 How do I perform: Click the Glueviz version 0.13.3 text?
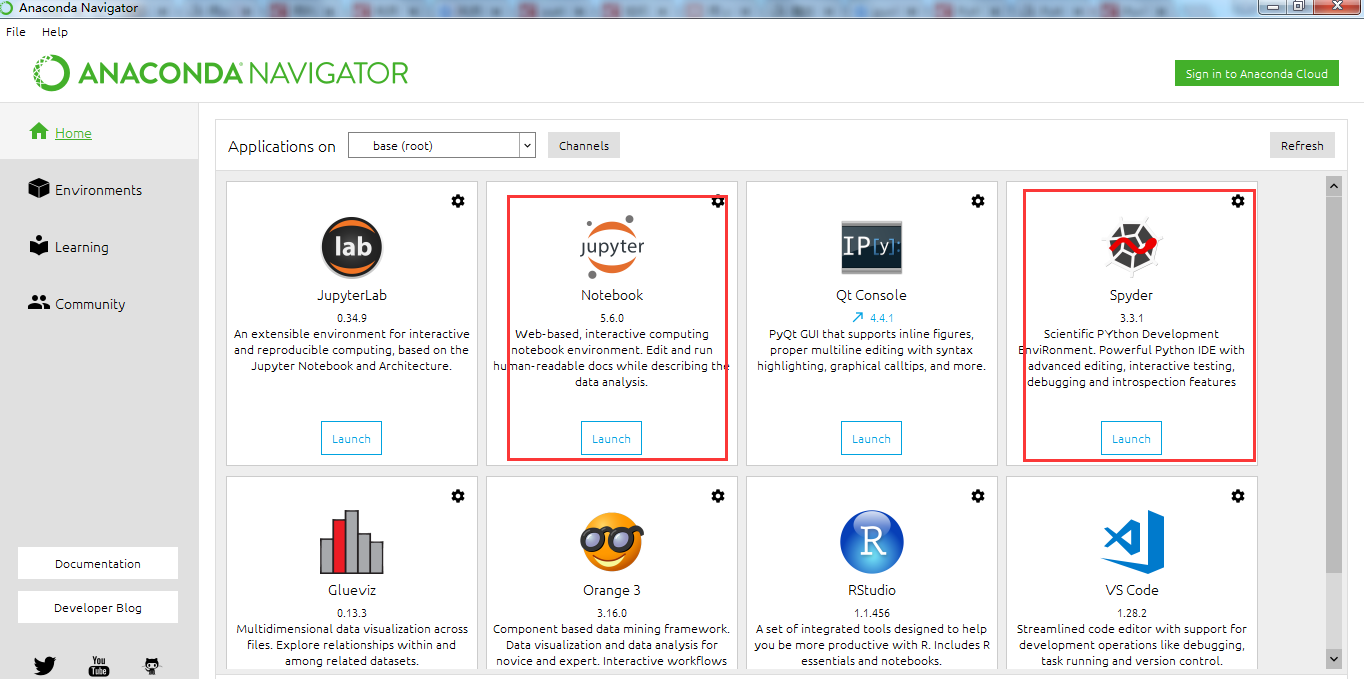(x=352, y=613)
